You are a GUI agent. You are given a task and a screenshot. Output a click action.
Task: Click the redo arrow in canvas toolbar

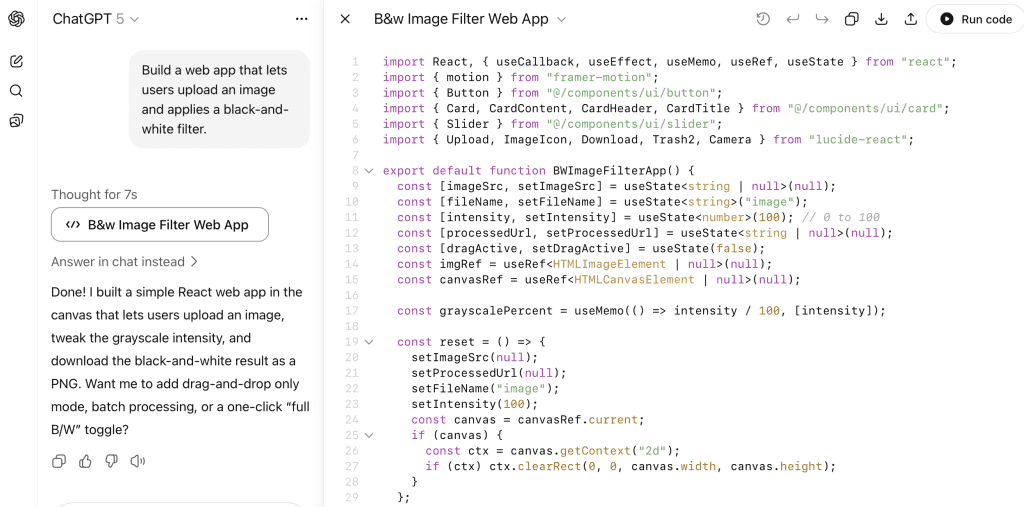click(x=822, y=20)
